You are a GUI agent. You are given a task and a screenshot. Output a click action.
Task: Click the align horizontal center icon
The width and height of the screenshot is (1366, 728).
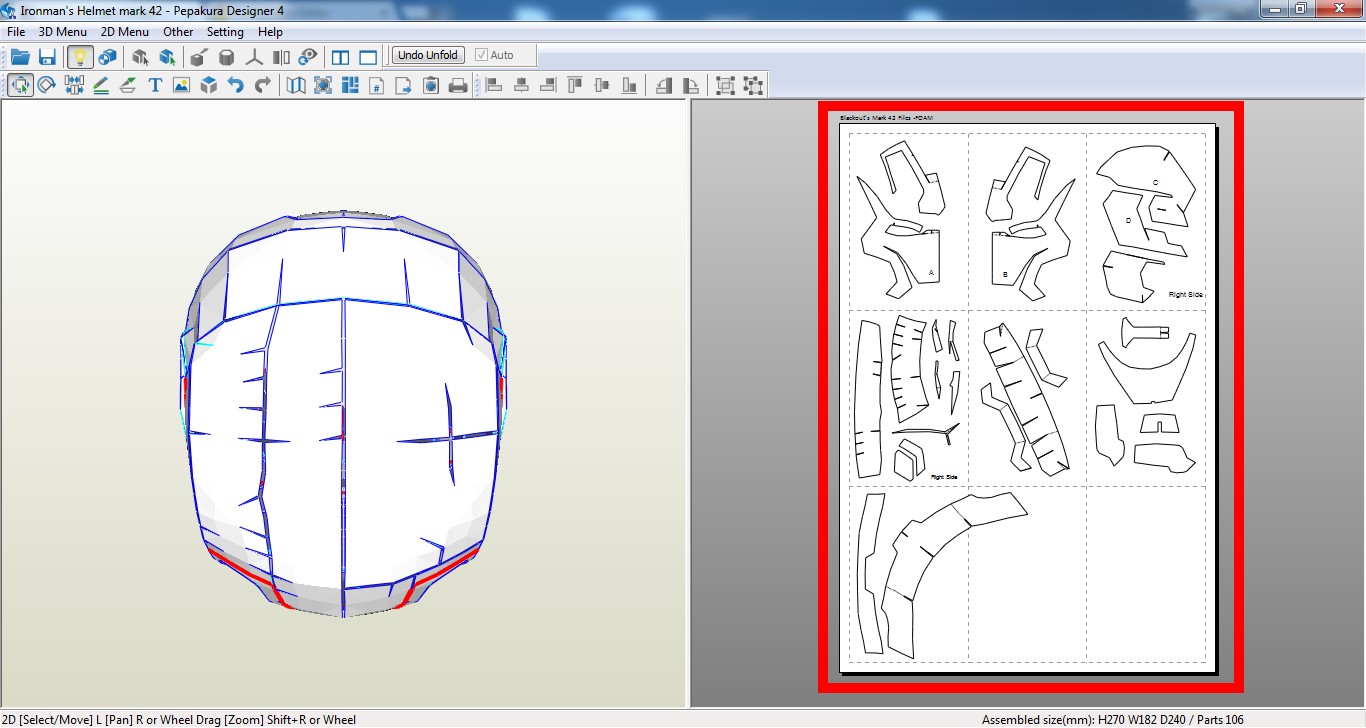521,85
